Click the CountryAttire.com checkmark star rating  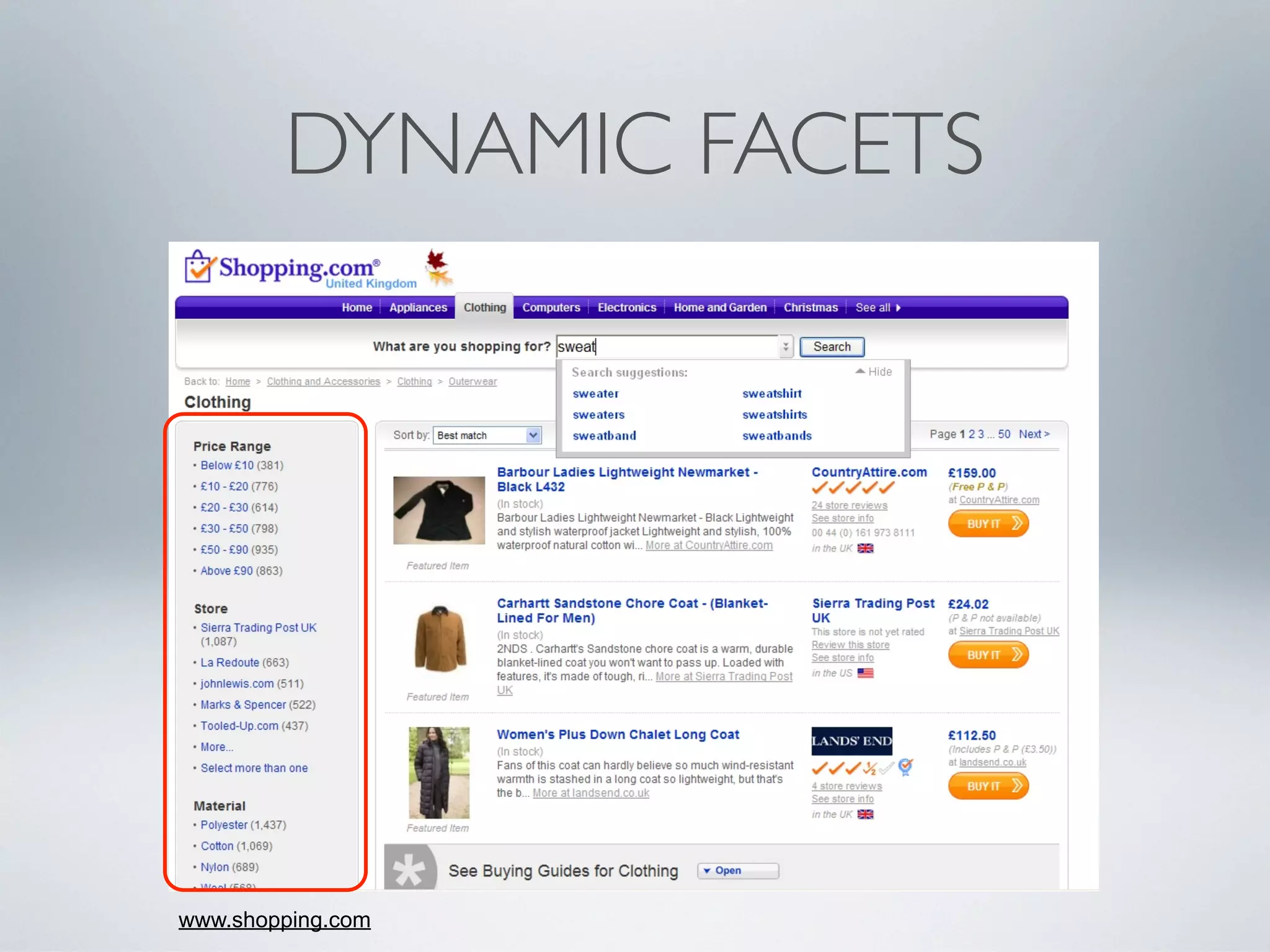pos(853,488)
